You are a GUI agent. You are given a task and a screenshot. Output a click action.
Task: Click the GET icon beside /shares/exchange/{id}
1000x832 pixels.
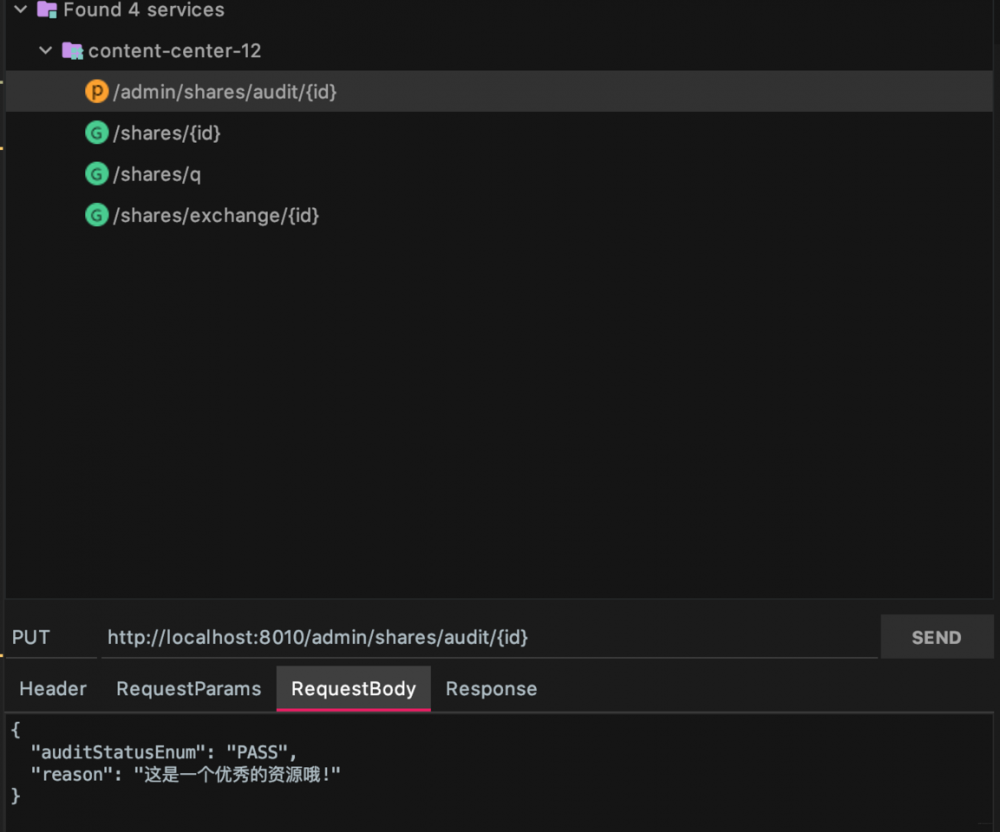97,215
